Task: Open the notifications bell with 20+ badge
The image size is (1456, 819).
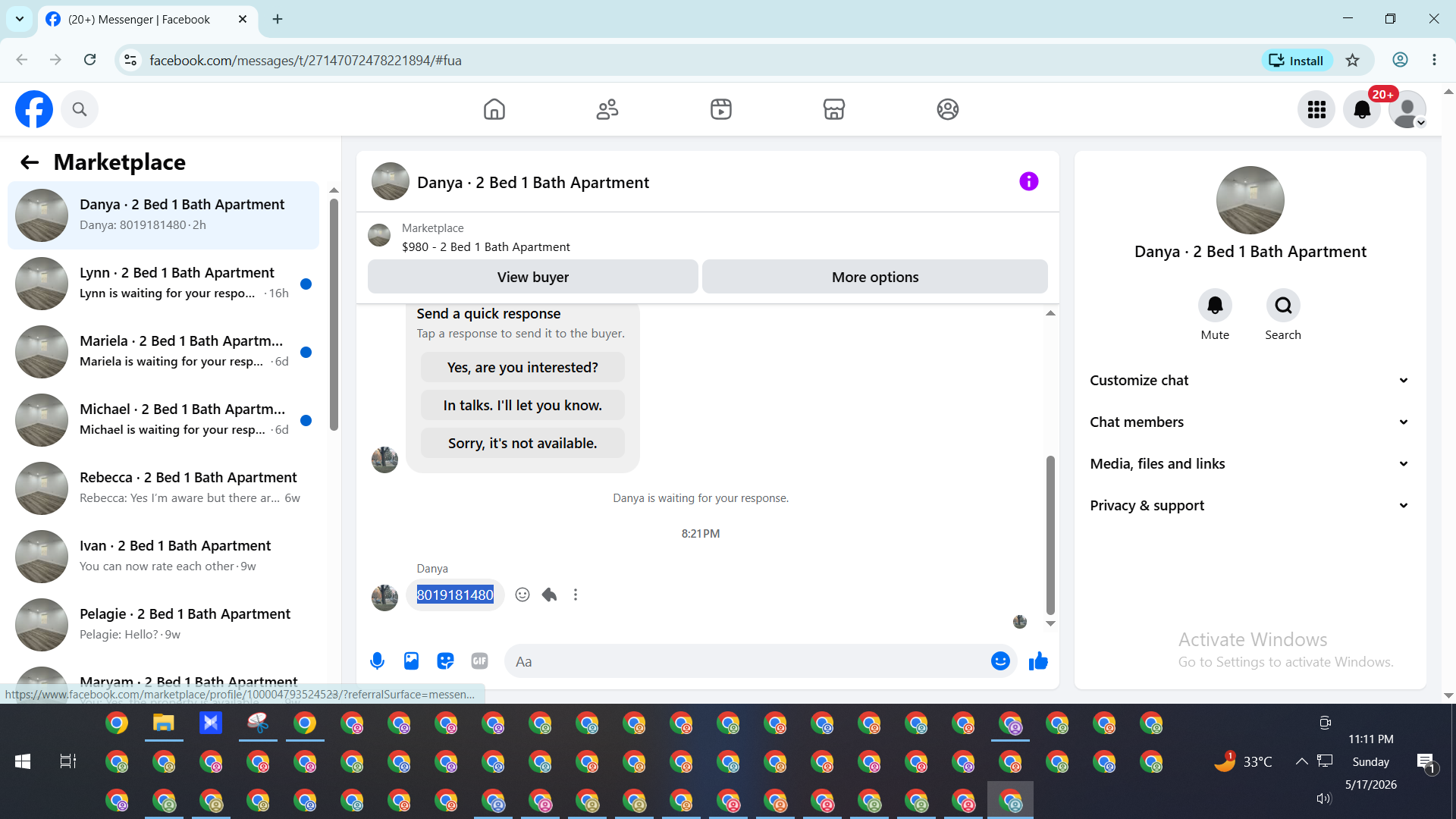Action: pyautogui.click(x=1362, y=110)
